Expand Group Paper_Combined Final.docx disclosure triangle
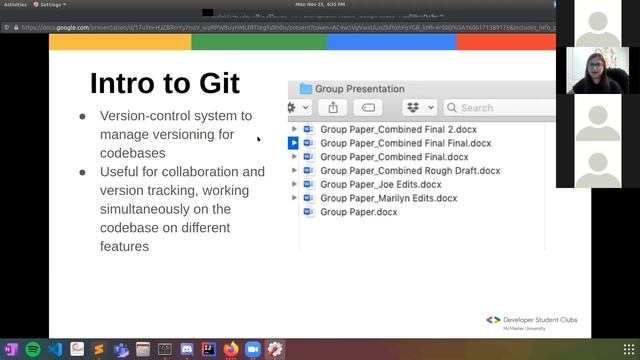 point(294,157)
